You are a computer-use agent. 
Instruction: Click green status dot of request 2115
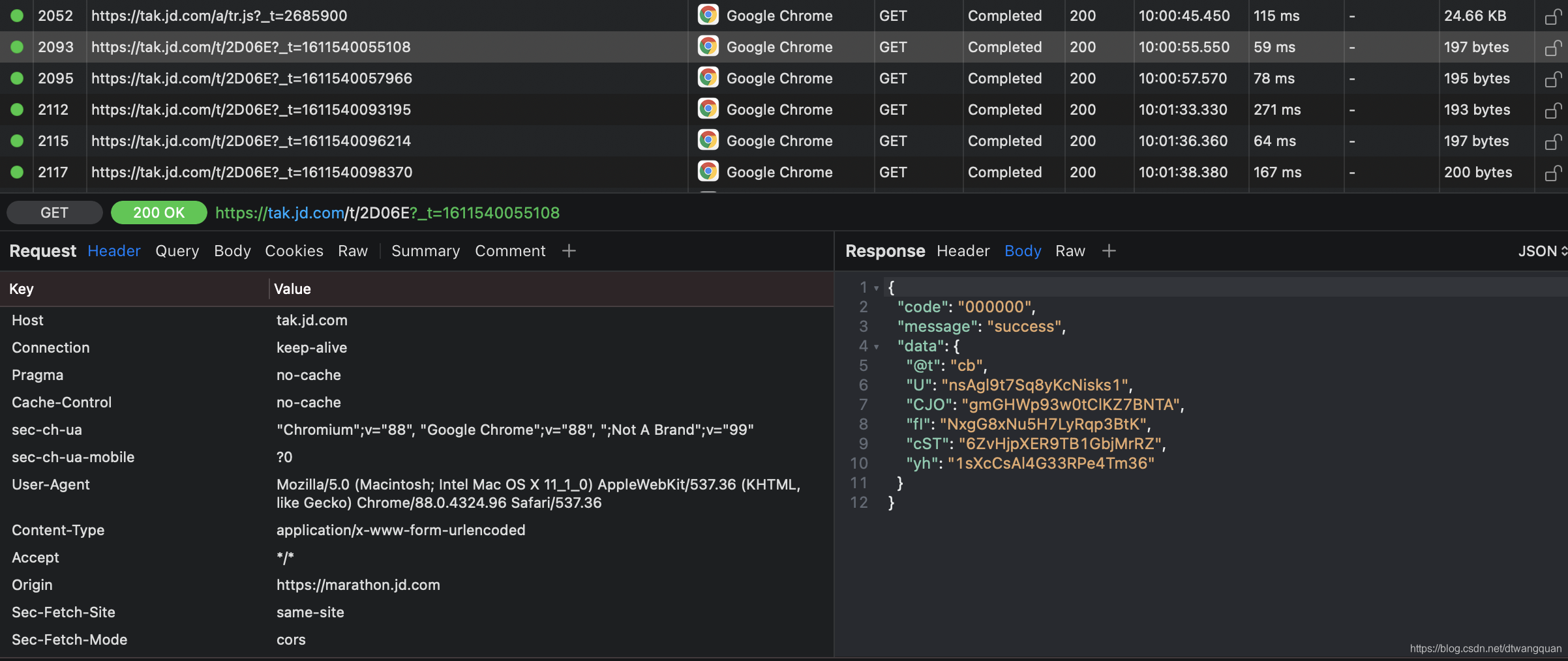pyautogui.click(x=17, y=141)
